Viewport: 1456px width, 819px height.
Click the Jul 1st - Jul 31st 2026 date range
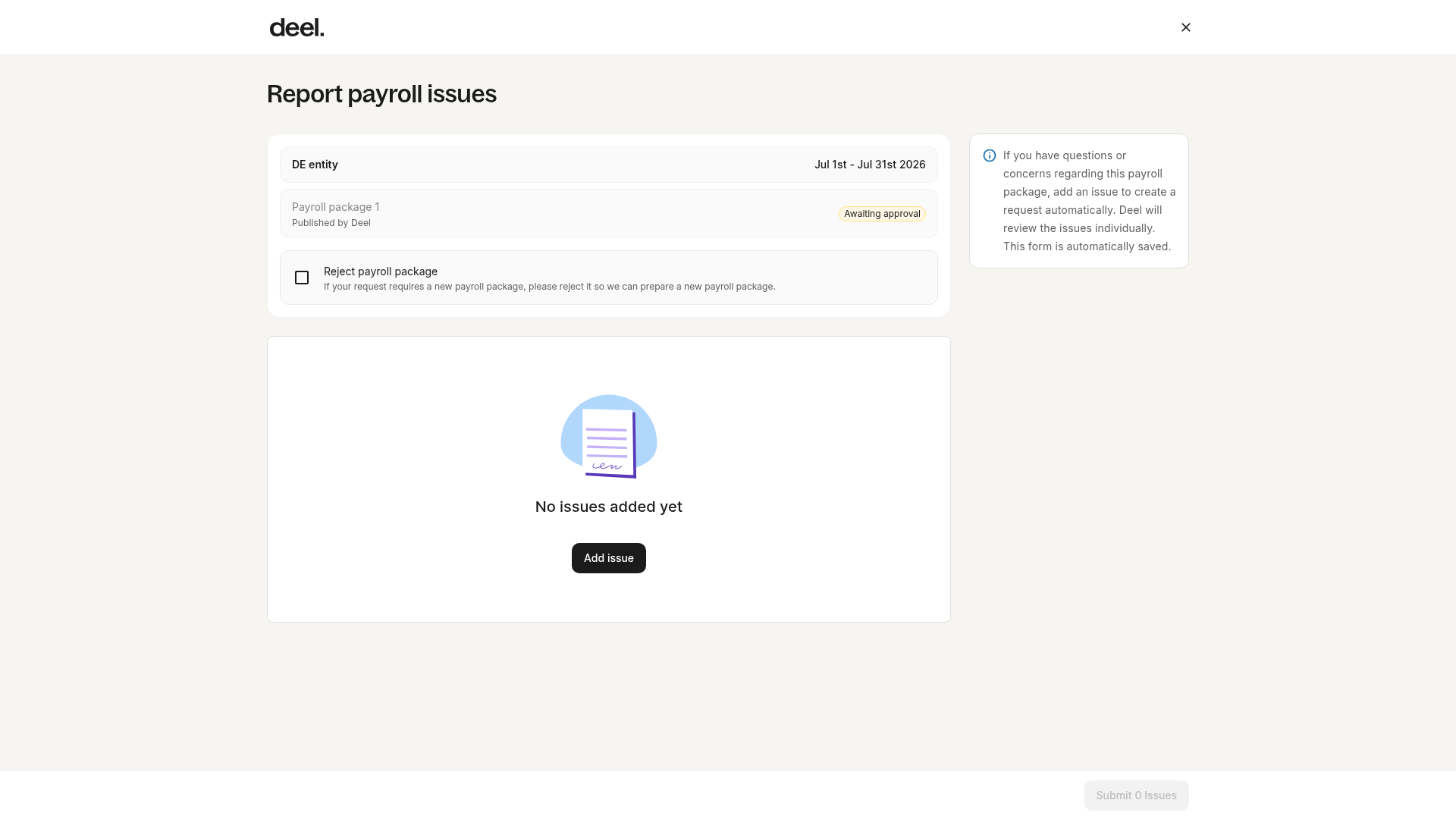coord(870,165)
